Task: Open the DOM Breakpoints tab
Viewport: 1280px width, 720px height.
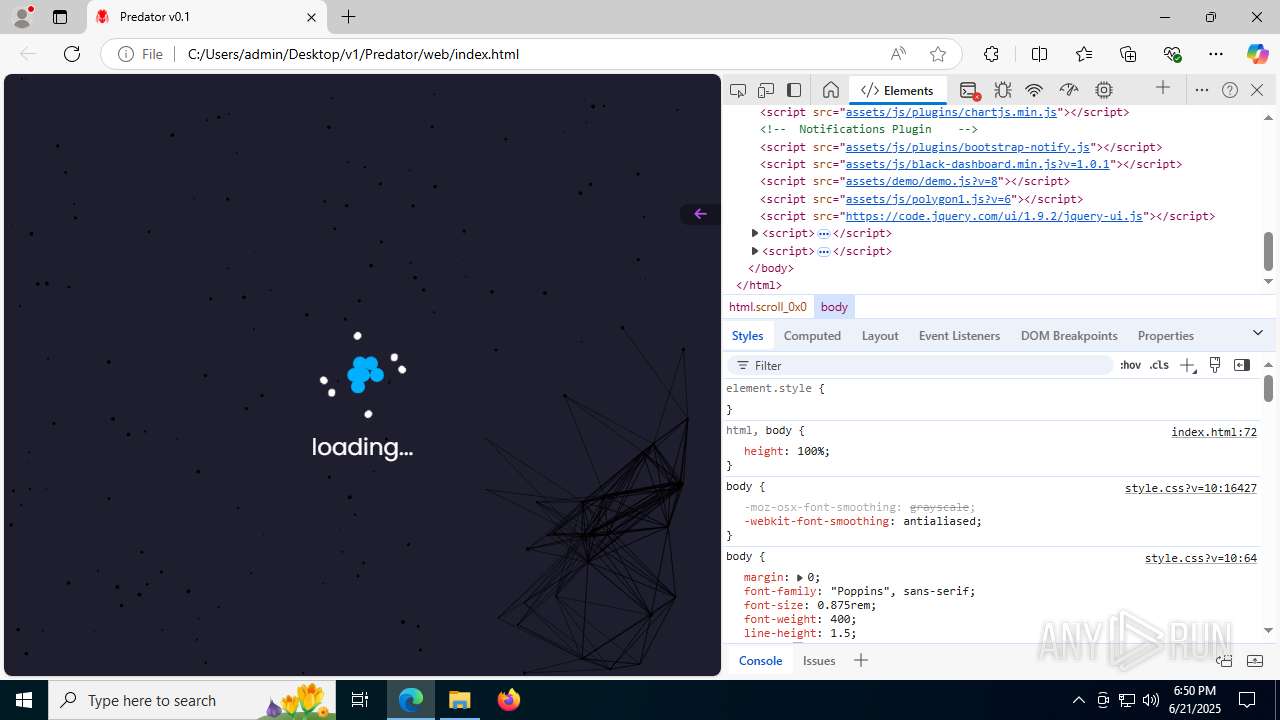Action: coord(1069,336)
